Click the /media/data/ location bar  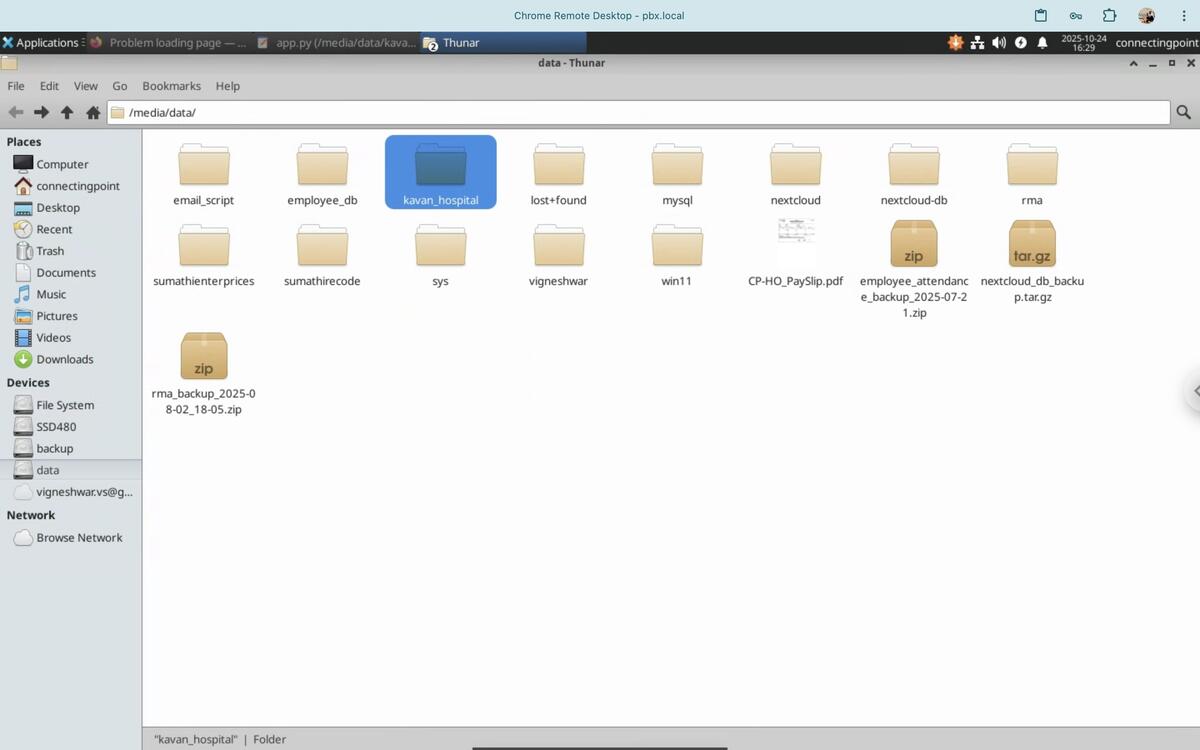pos(640,113)
